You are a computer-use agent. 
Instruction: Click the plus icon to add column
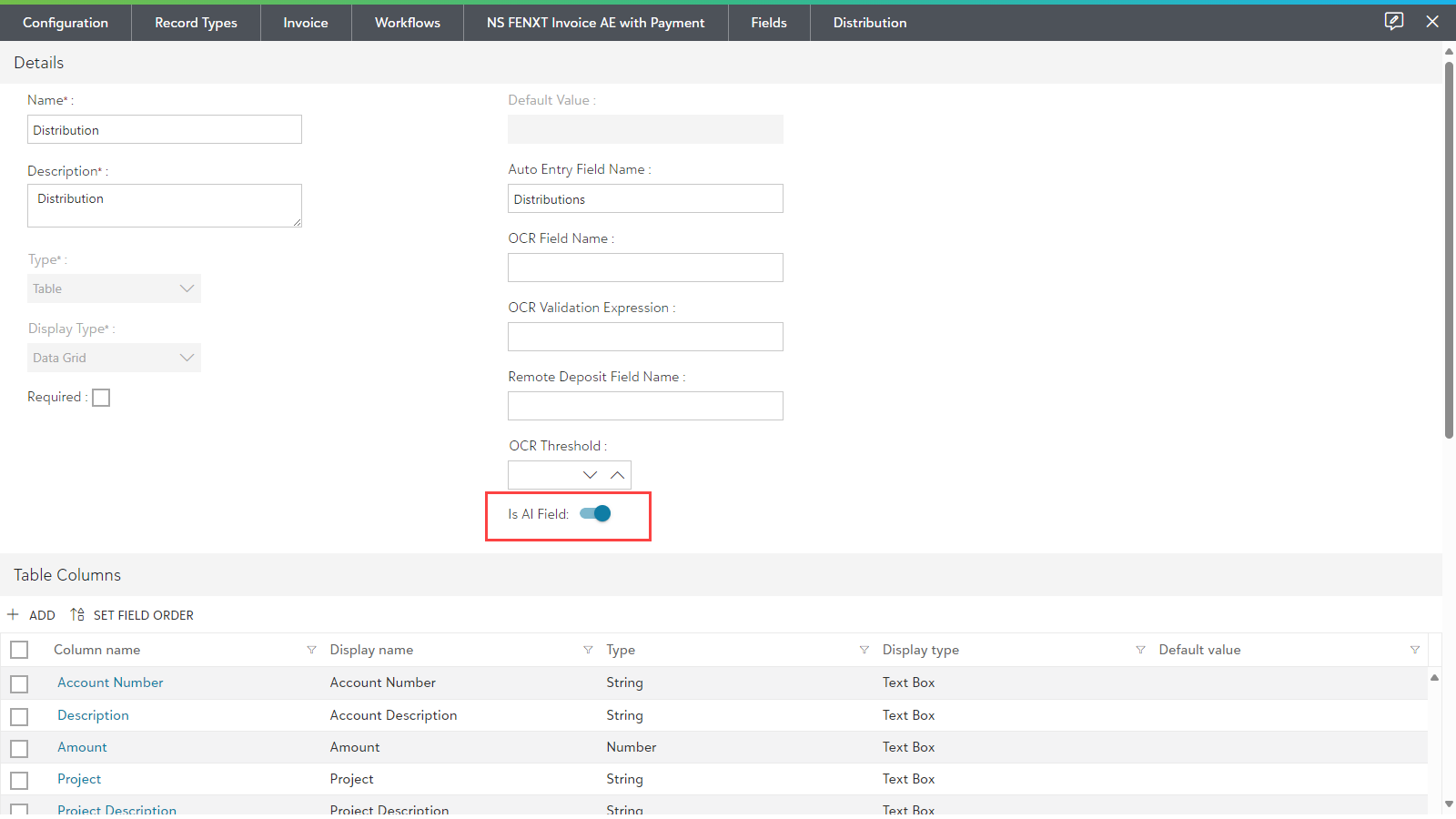(14, 615)
